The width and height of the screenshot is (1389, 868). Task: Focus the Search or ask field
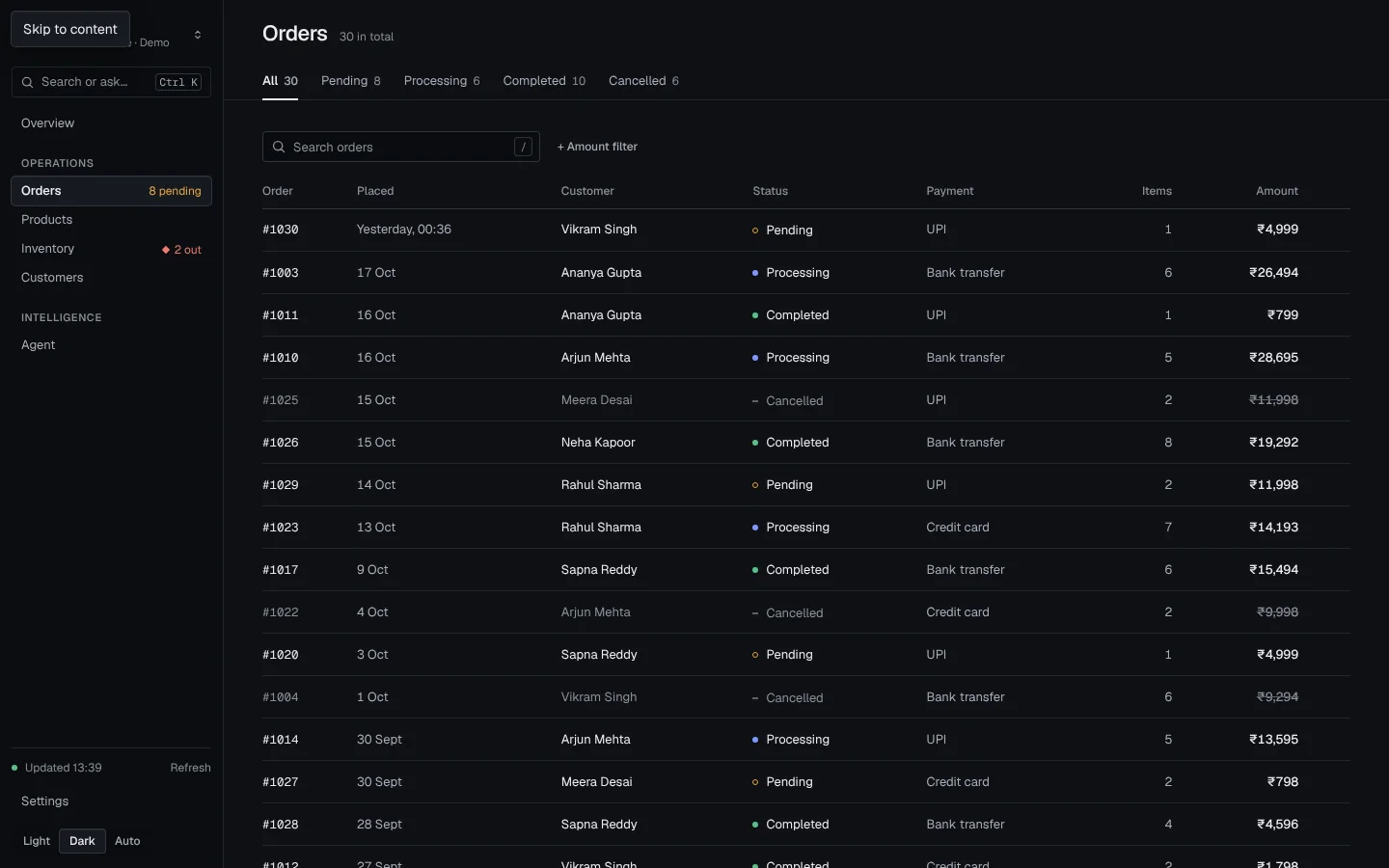point(111,82)
